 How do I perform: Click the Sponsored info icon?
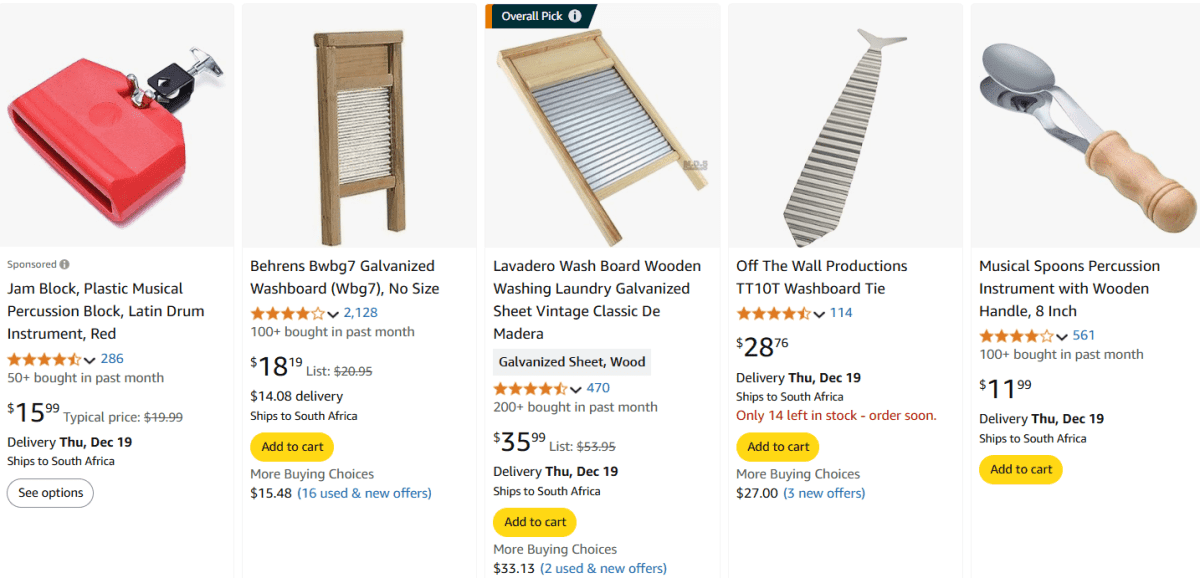(x=65, y=263)
